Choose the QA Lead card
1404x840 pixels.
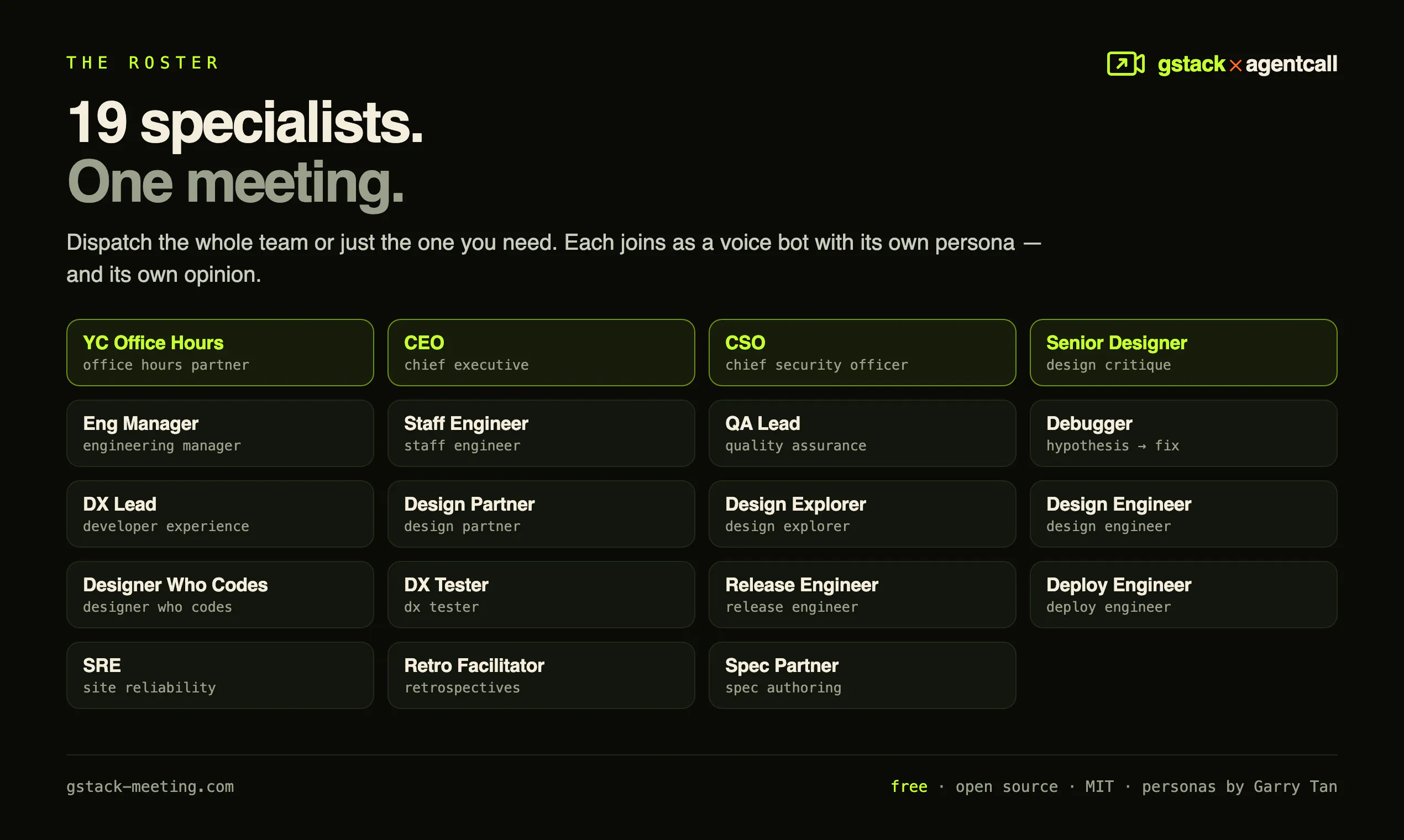(862, 434)
